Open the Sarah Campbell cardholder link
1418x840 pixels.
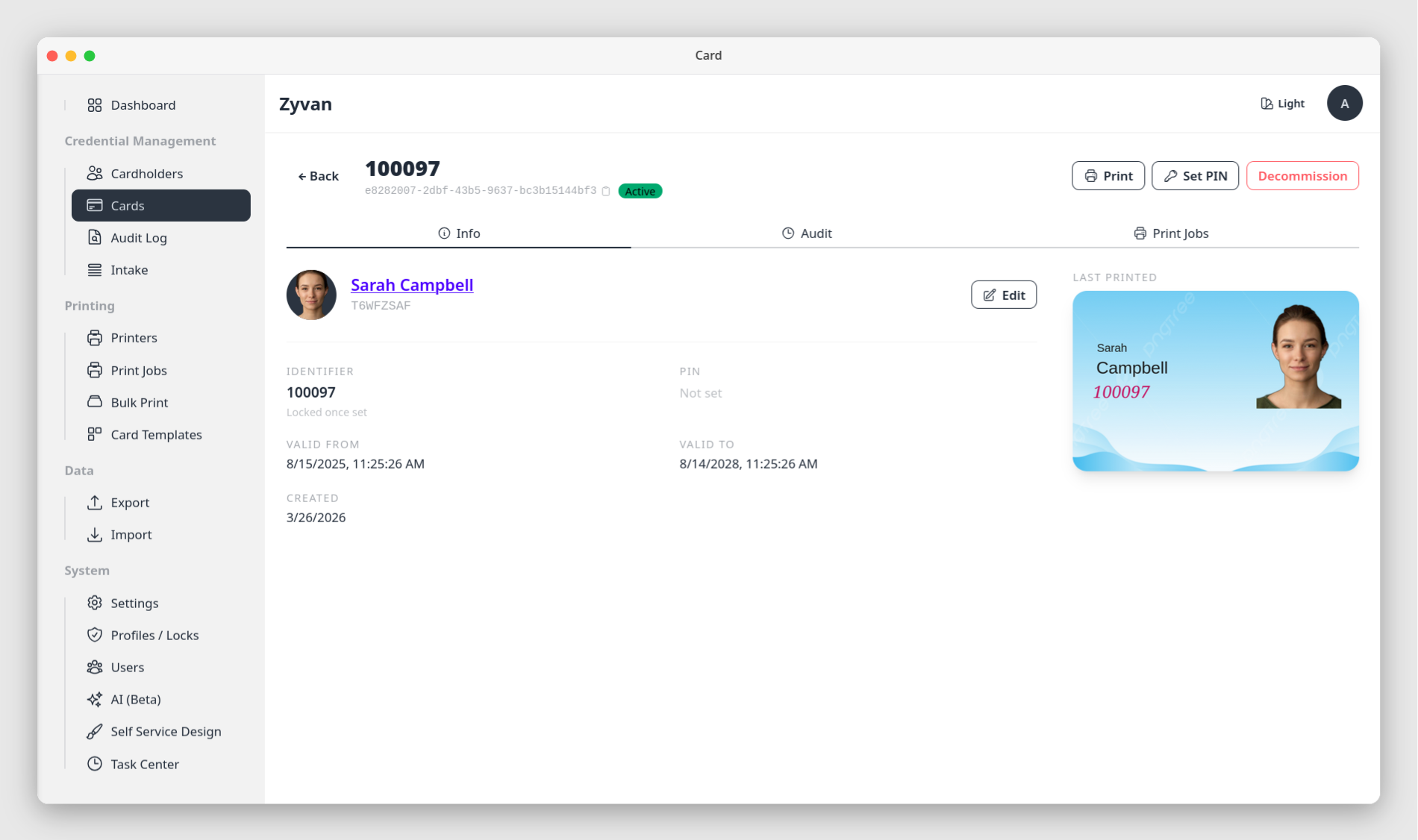click(x=412, y=285)
